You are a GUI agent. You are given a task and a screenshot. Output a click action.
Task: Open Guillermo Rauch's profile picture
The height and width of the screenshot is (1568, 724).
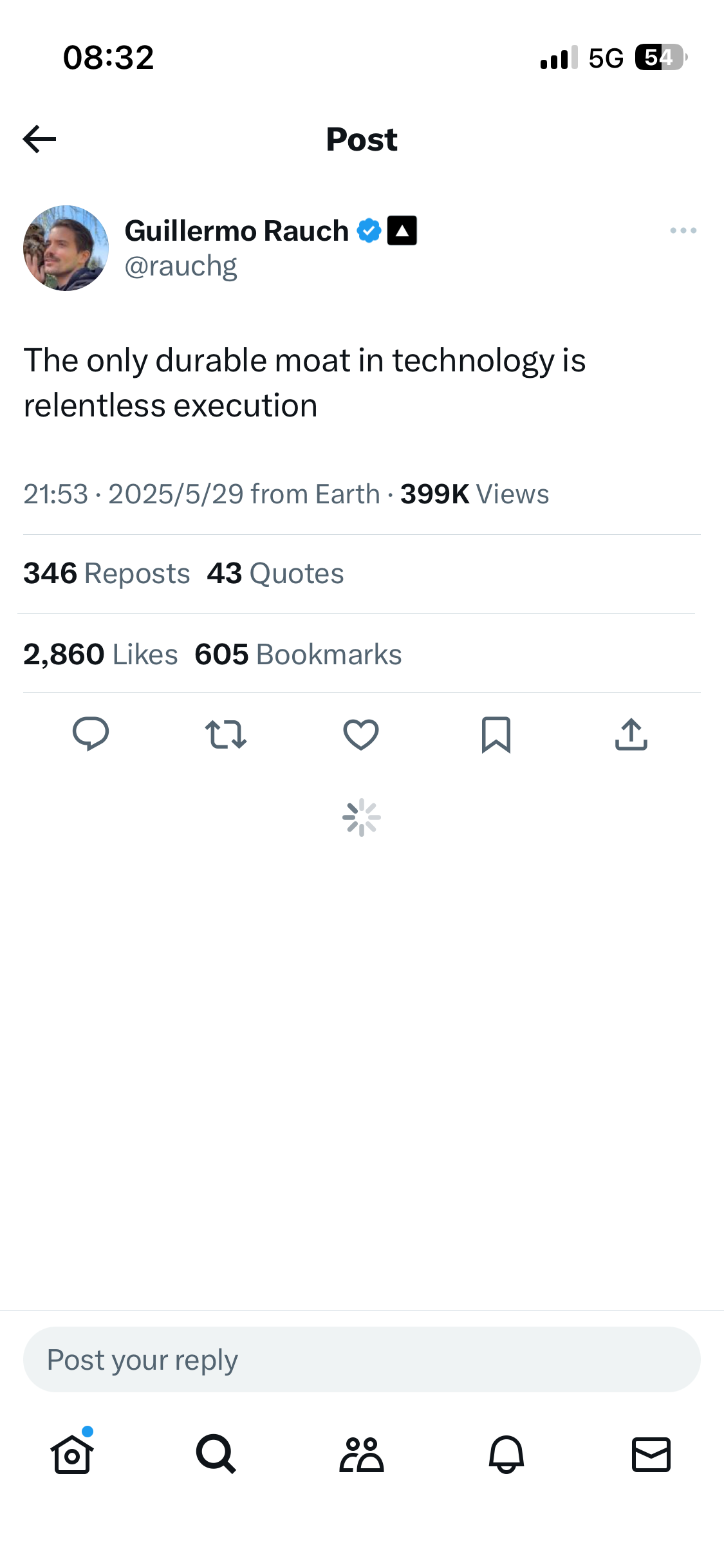[66, 248]
